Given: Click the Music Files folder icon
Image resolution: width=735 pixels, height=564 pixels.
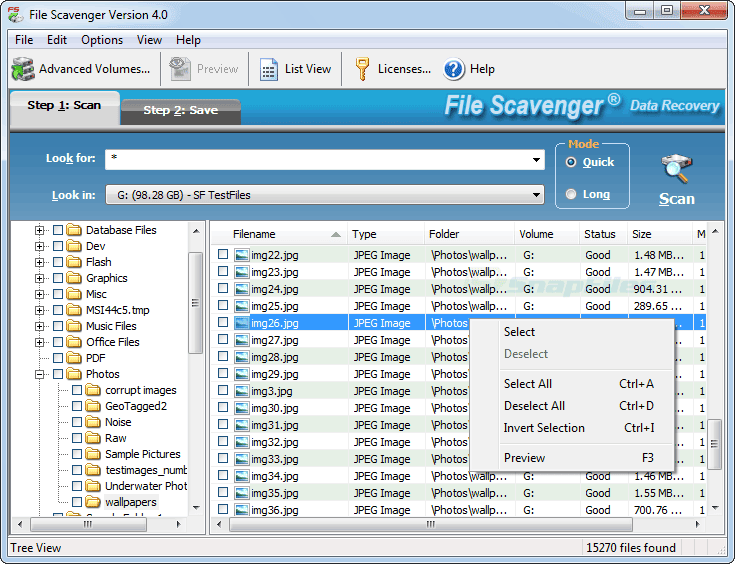Looking at the screenshot, I should [74, 326].
